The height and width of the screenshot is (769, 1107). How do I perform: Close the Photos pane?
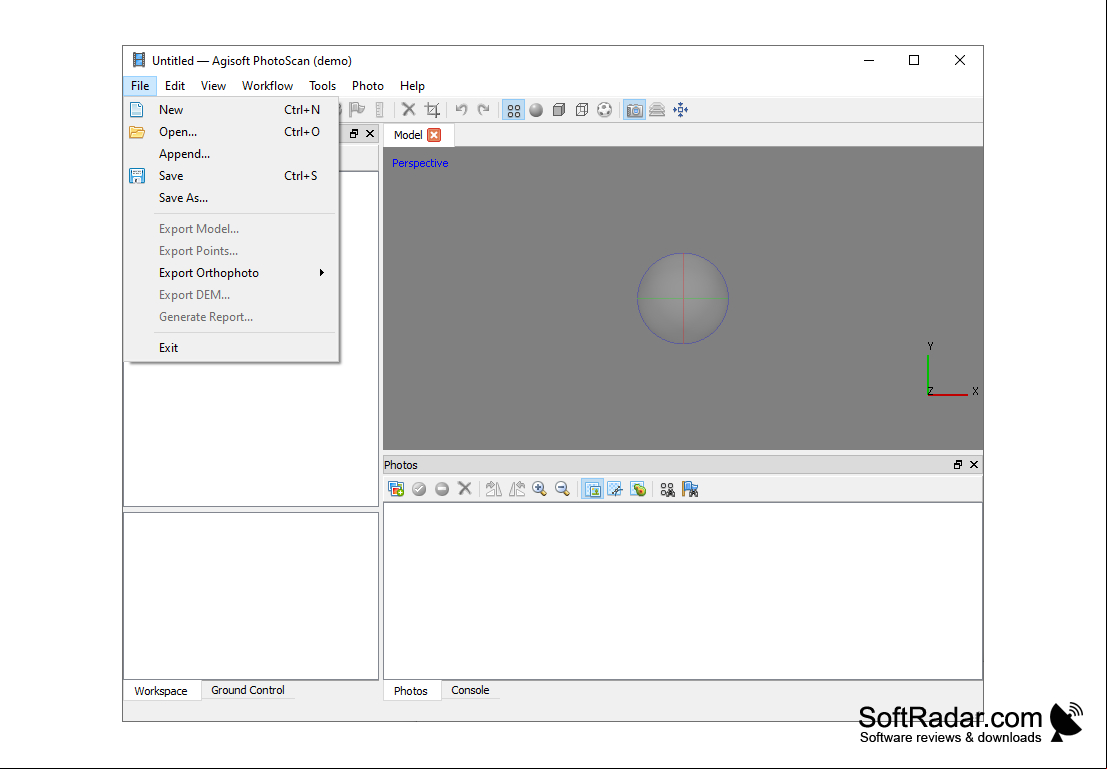pos(974,465)
